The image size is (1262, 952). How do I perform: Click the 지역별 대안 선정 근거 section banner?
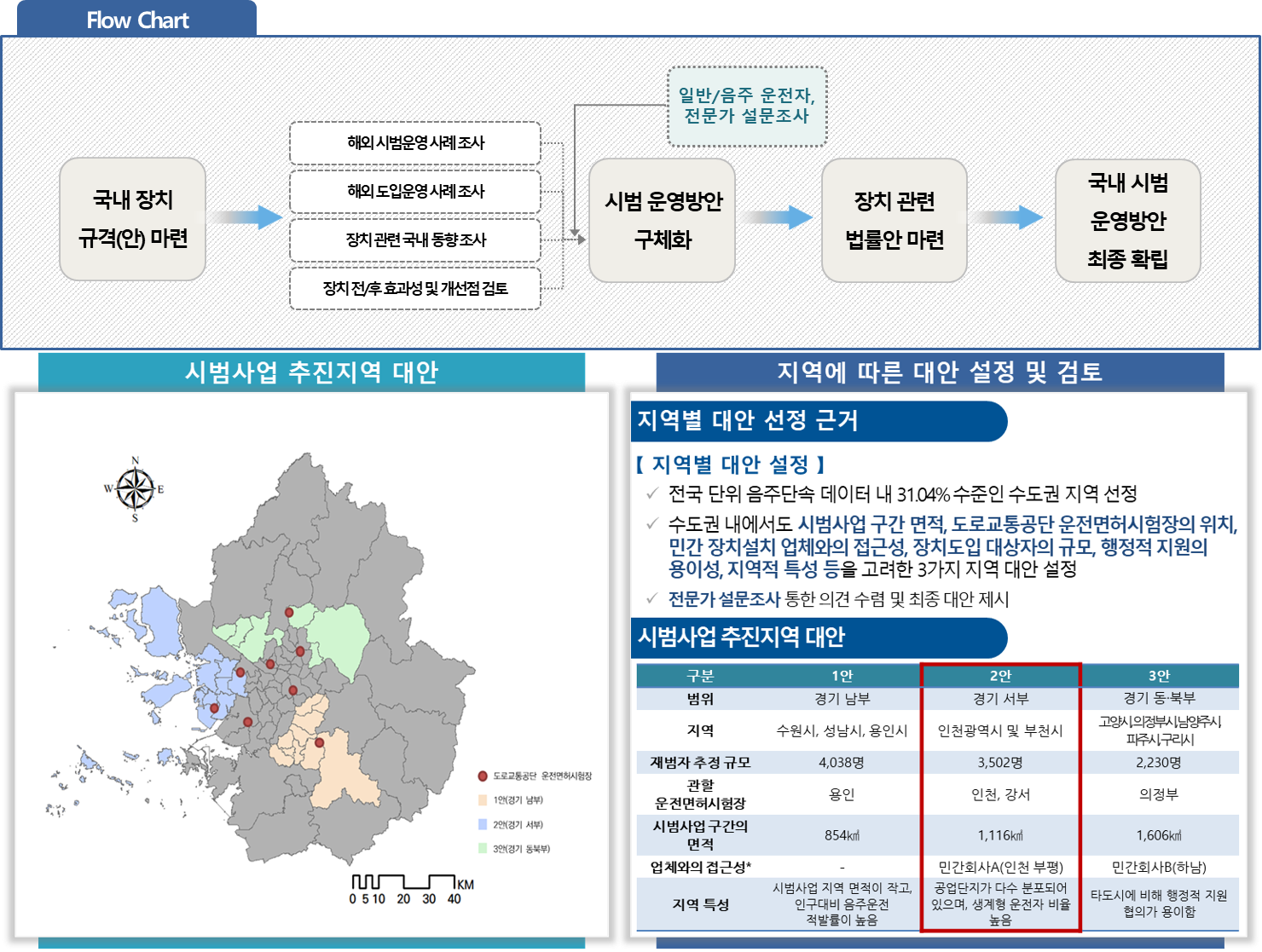[819, 421]
